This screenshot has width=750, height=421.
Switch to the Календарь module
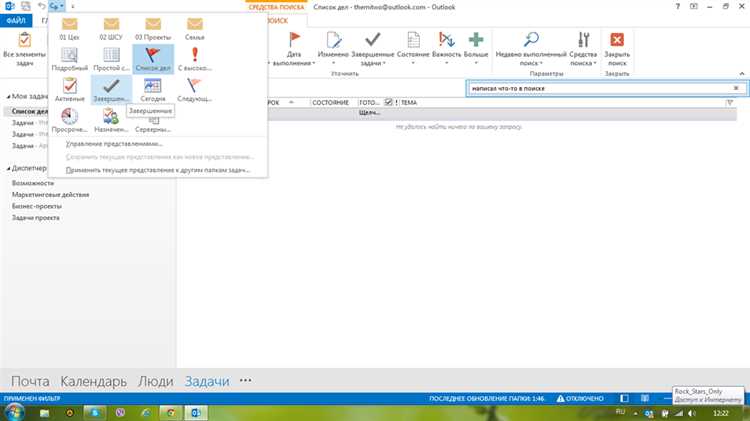coord(93,381)
